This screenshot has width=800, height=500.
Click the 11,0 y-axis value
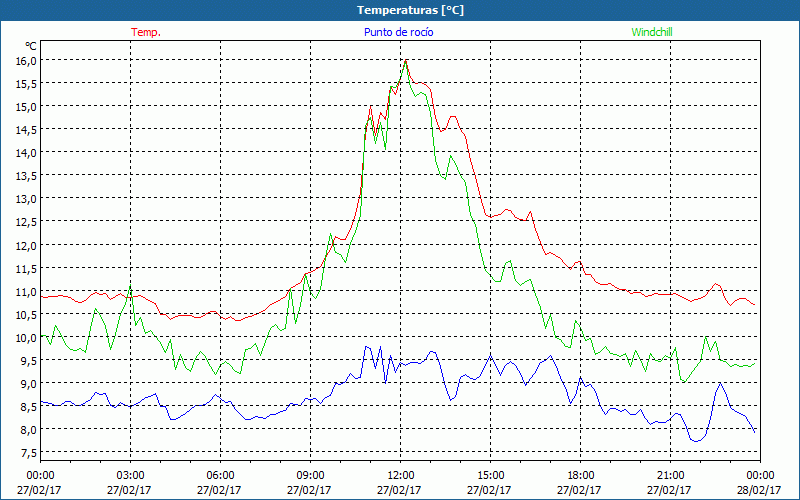pyautogui.click(x=27, y=292)
